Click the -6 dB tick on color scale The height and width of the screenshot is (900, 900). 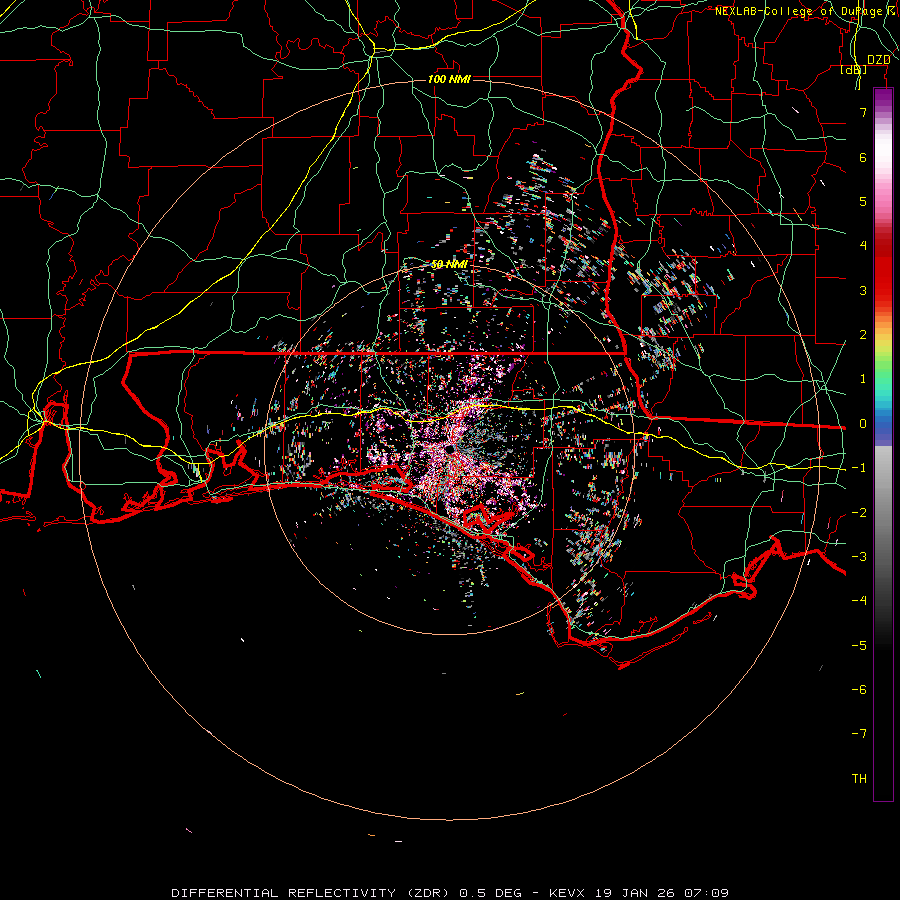tap(859, 689)
